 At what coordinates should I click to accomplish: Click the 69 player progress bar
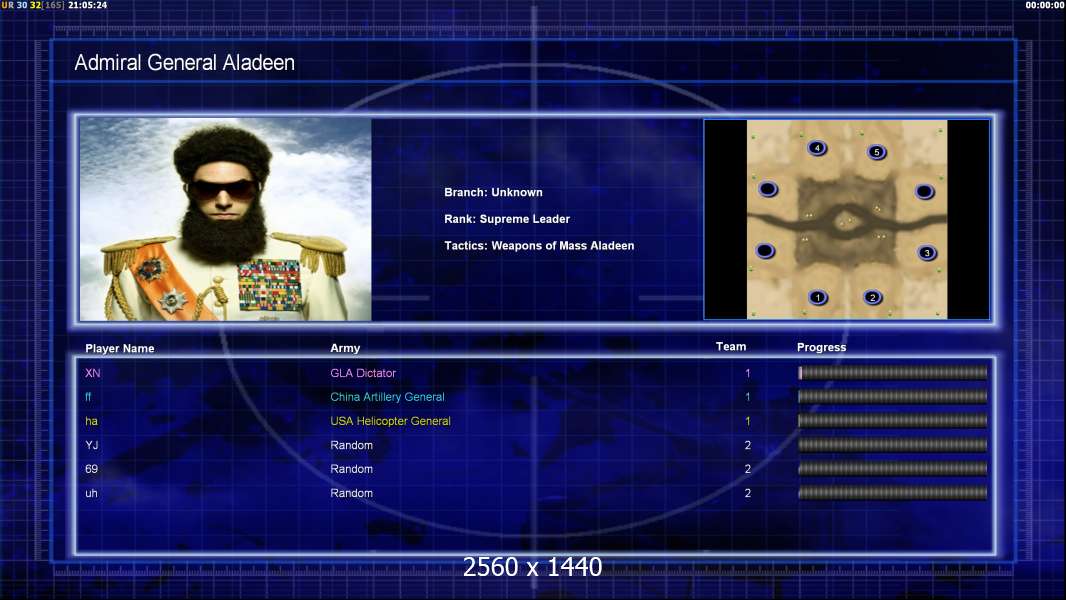(x=893, y=469)
